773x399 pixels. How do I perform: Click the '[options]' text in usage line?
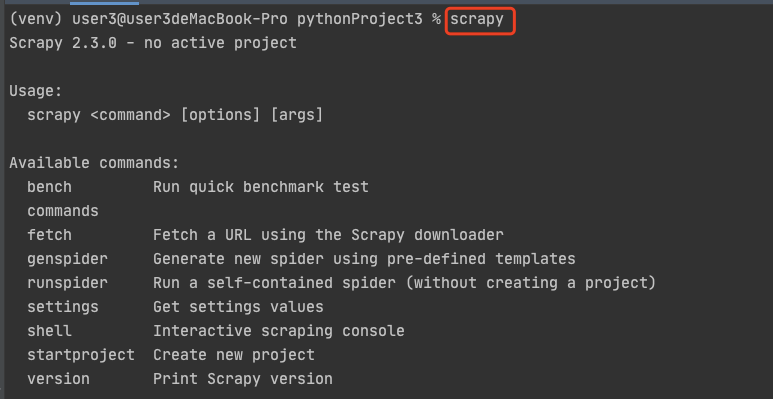point(220,115)
